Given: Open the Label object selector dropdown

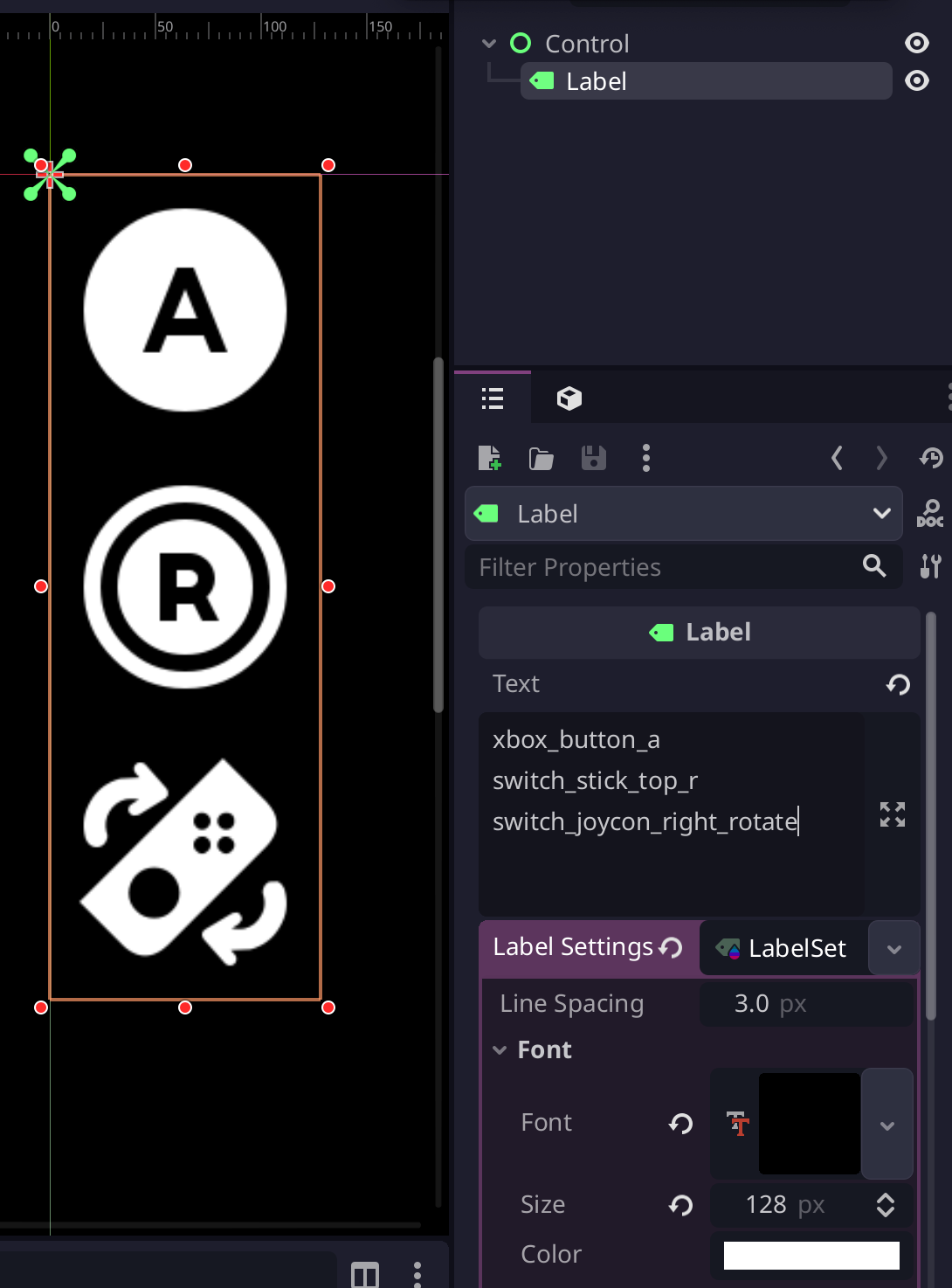Looking at the screenshot, I should point(684,514).
